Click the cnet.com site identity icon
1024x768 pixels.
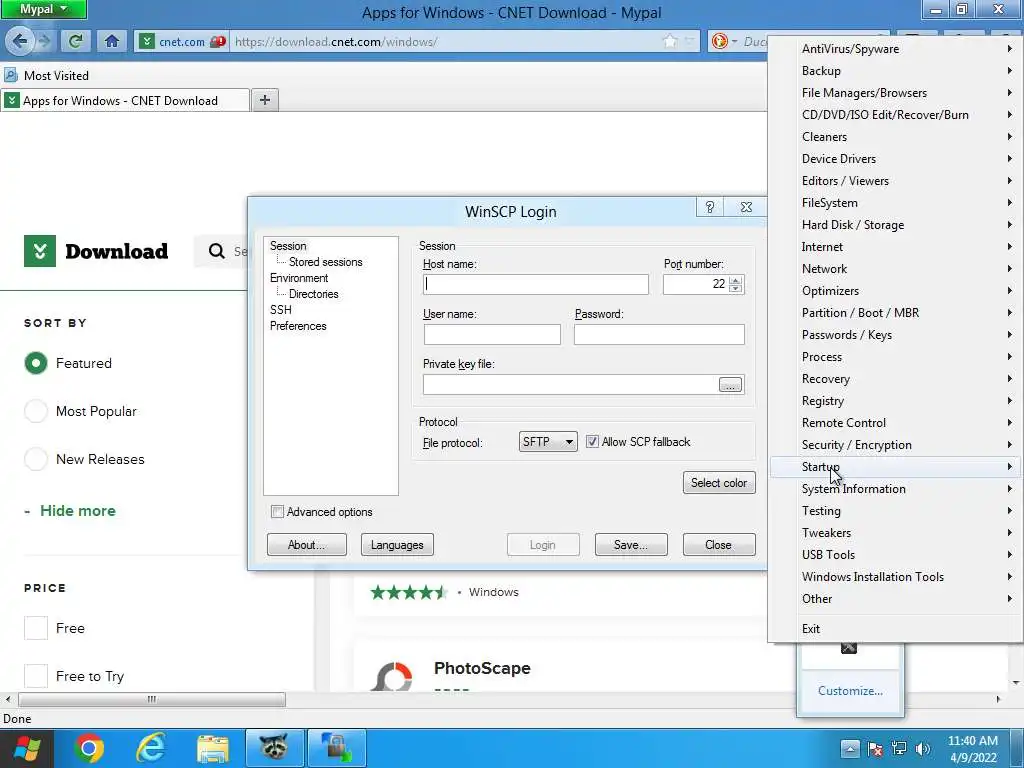click(147, 41)
